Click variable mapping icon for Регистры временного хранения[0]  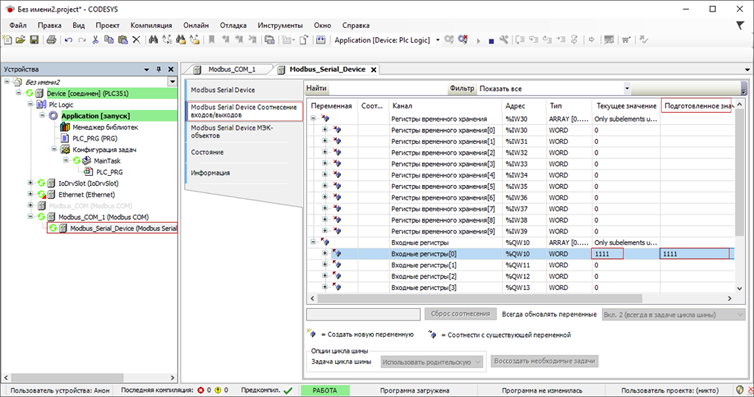pyautogui.click(x=336, y=130)
